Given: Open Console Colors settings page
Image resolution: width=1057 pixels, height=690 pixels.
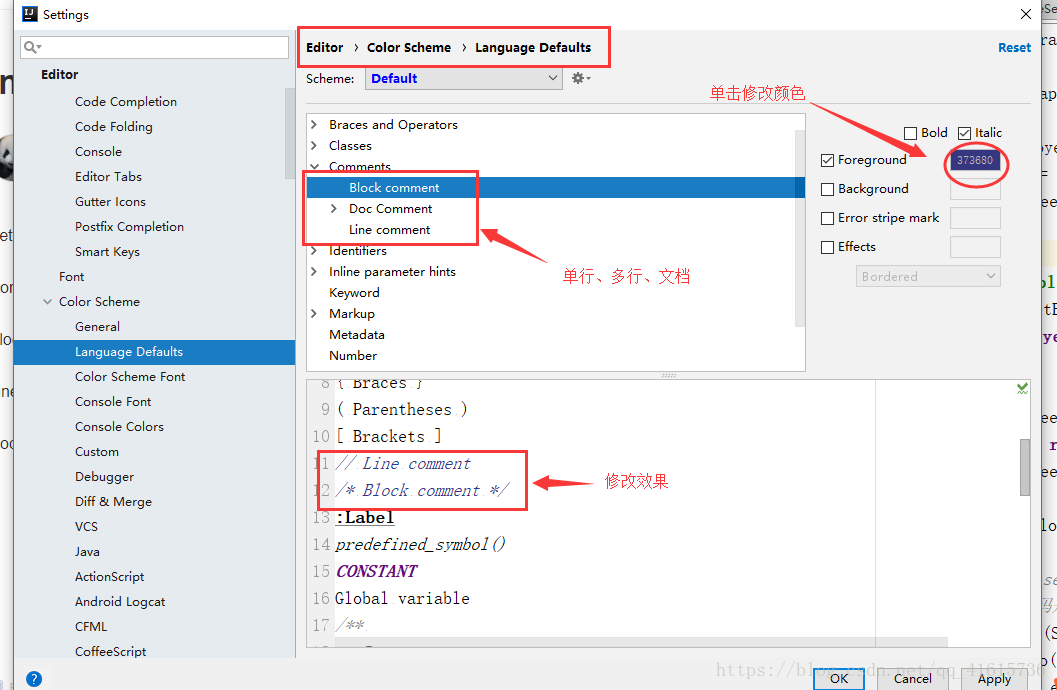Looking at the screenshot, I should tap(119, 427).
